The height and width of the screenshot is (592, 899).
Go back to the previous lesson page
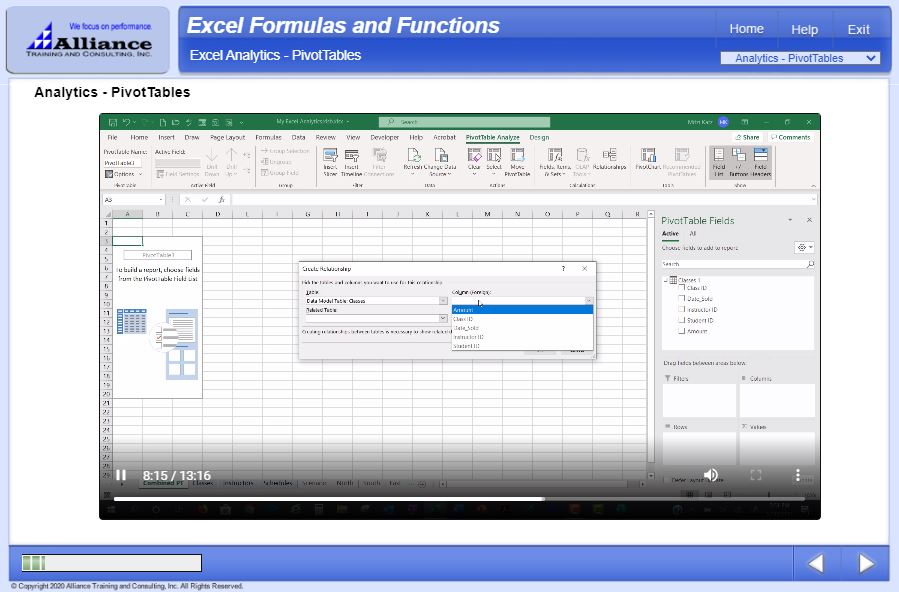pos(816,563)
